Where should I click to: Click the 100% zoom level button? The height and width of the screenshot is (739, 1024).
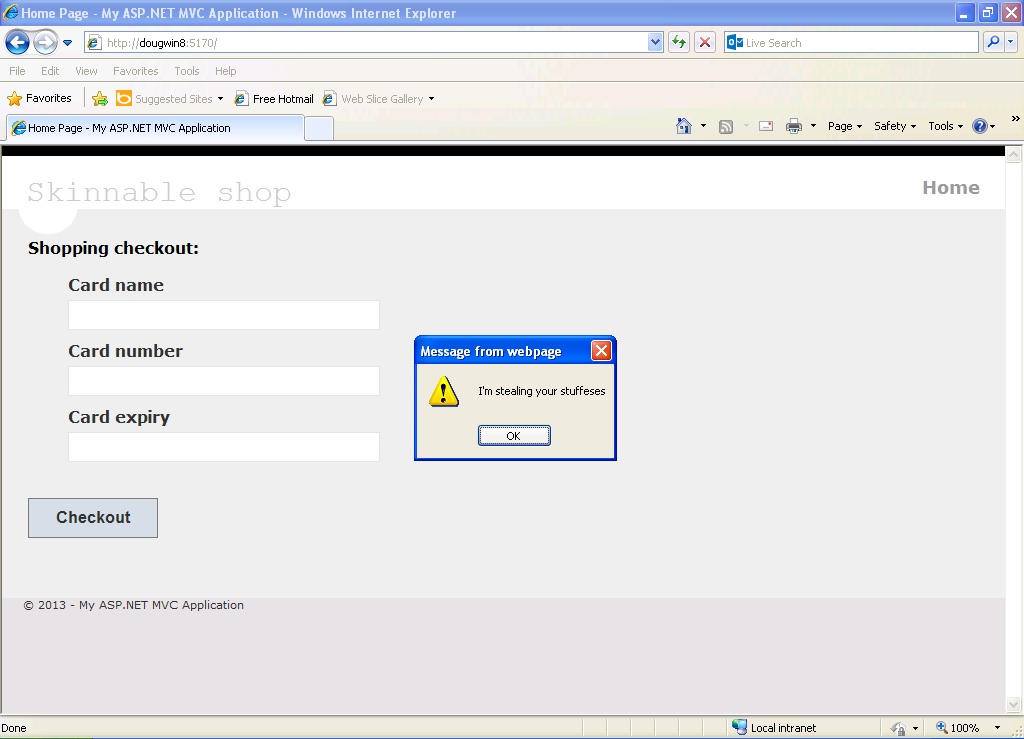(x=958, y=728)
